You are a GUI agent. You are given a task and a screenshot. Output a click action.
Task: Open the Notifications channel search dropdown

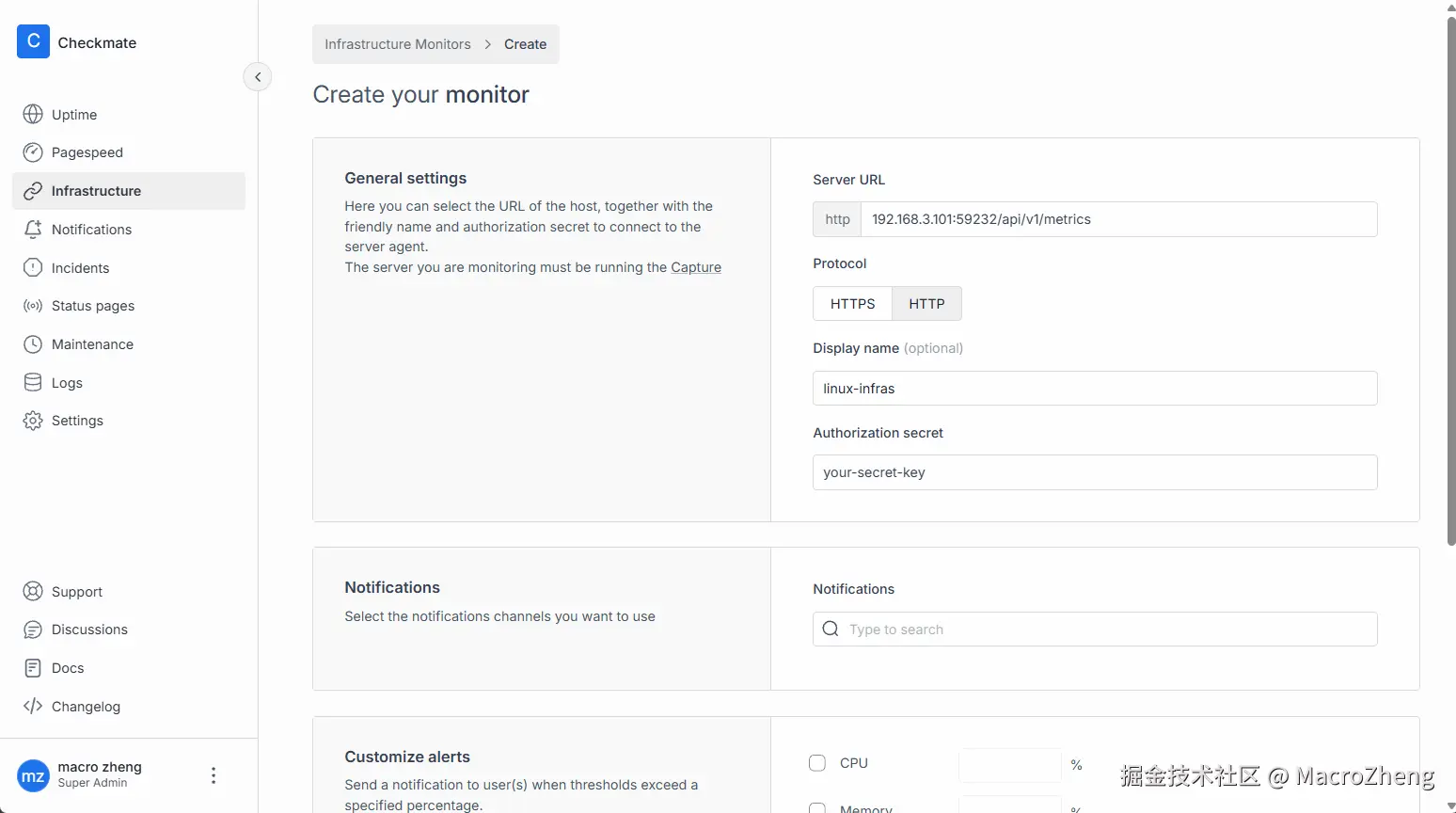pyautogui.click(x=1095, y=630)
